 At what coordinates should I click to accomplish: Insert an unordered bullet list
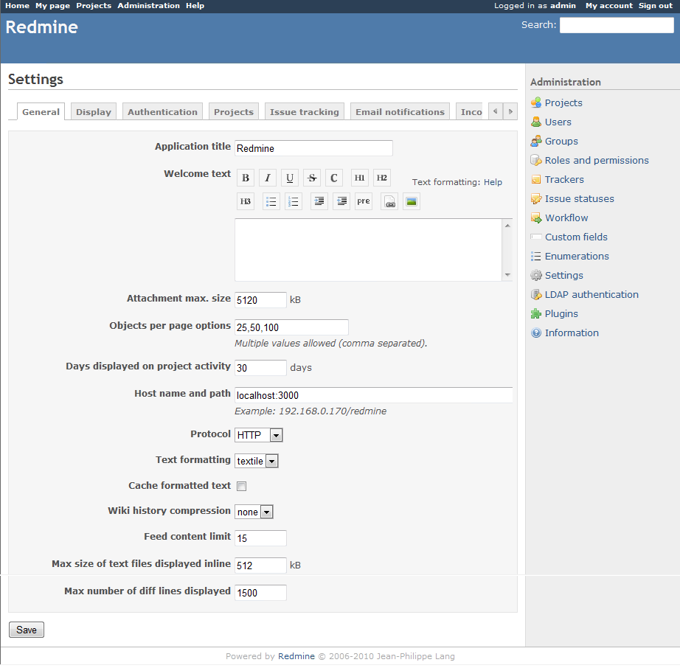click(271, 201)
